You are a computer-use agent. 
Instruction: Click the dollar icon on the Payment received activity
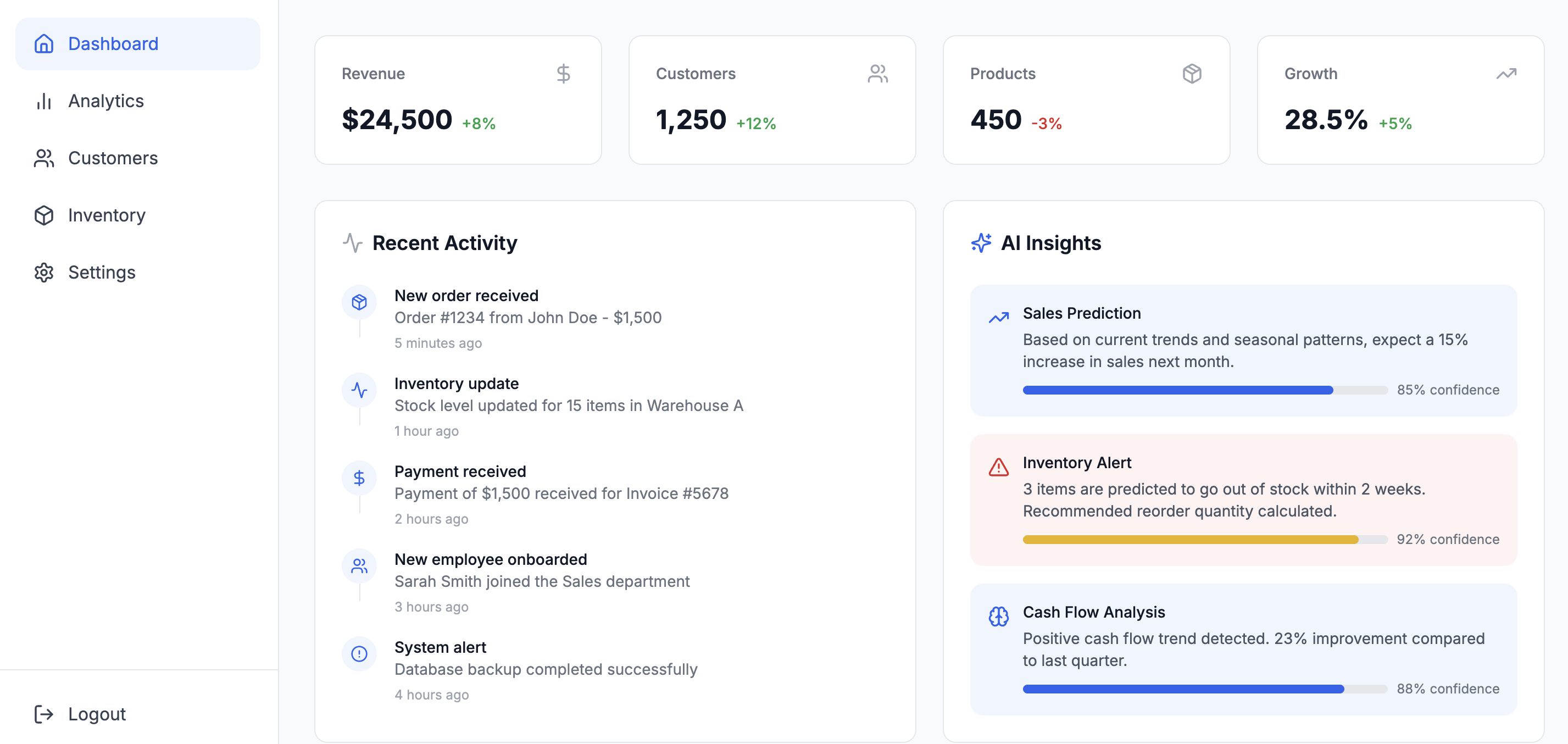coord(359,478)
